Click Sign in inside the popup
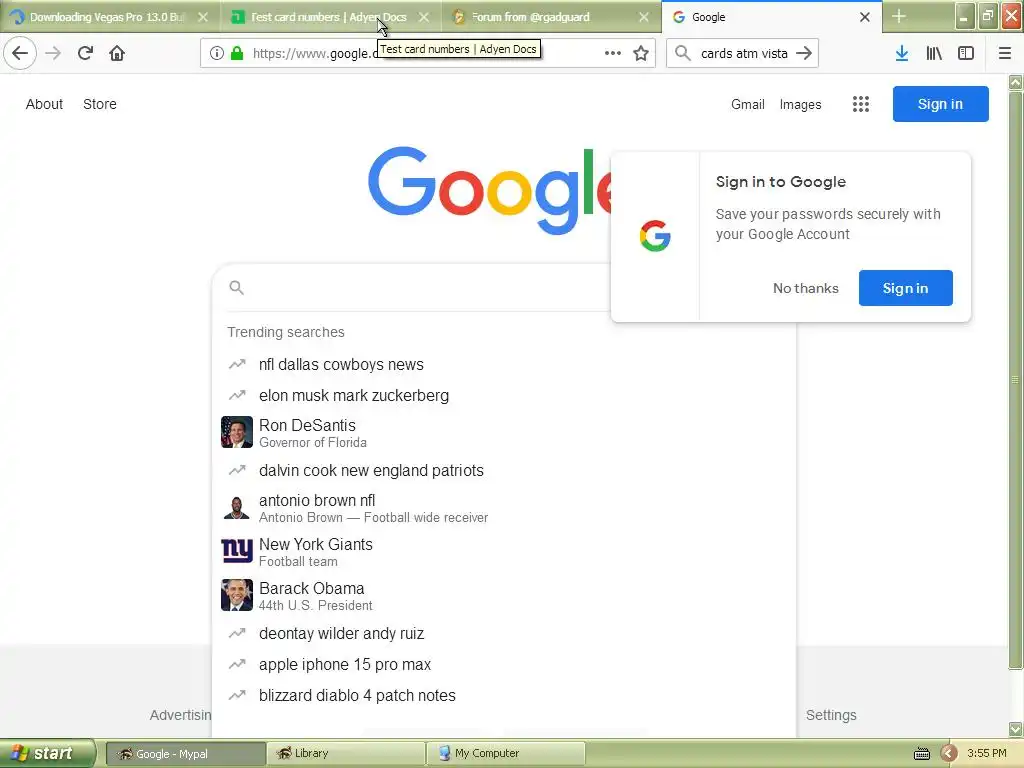The width and height of the screenshot is (1024, 768). (905, 288)
